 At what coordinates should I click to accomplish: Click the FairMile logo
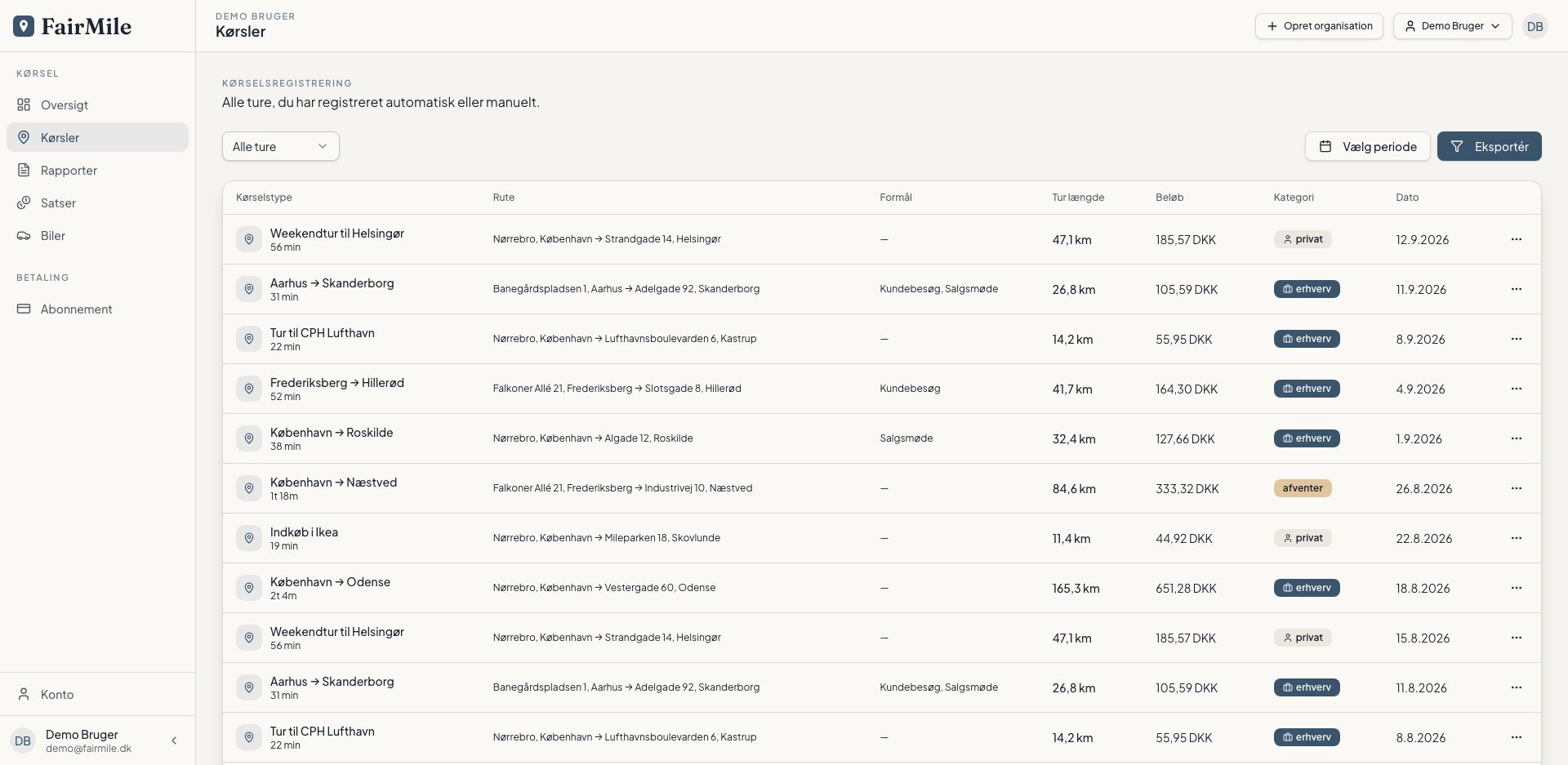(72, 26)
